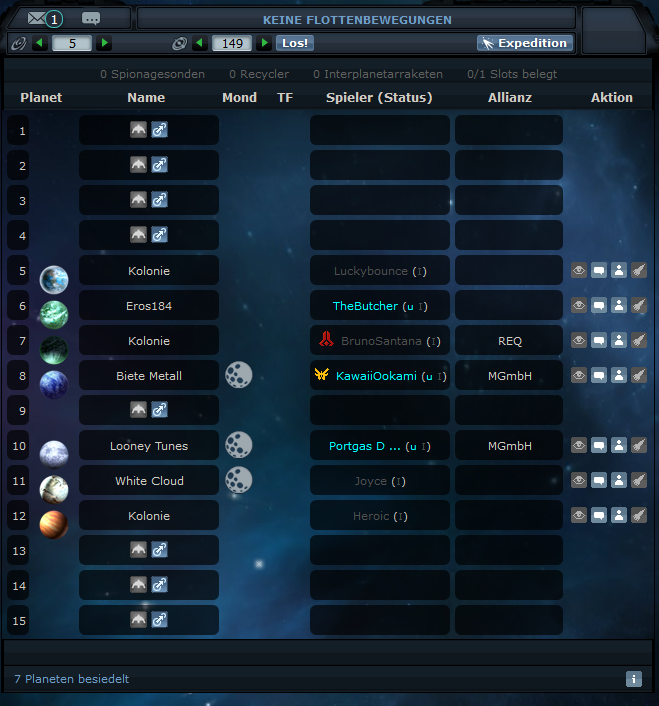Colonize position 4 with colony ship icon
Image resolution: width=659 pixels, height=706 pixels.
pyautogui.click(x=138, y=235)
